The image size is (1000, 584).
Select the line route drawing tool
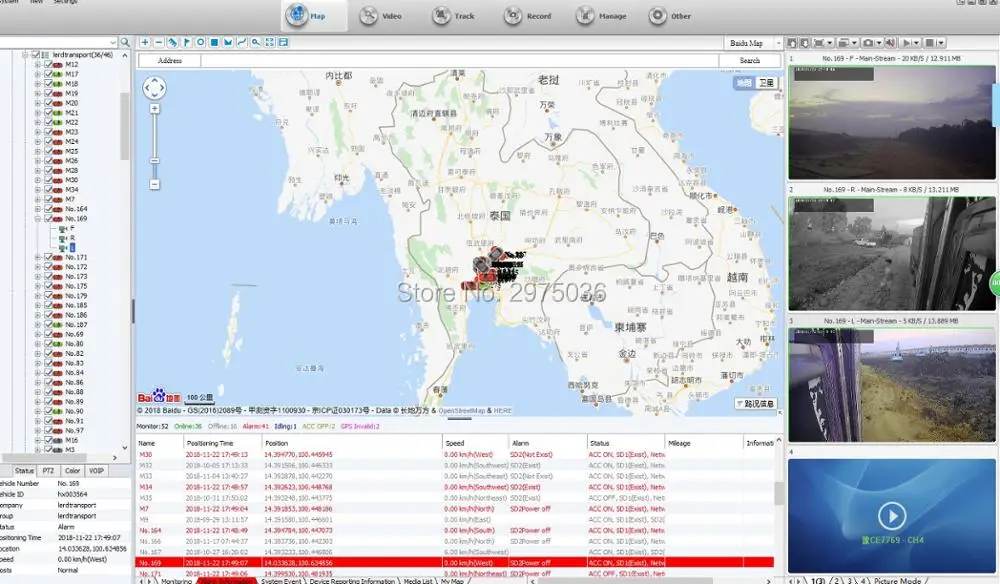coord(242,42)
